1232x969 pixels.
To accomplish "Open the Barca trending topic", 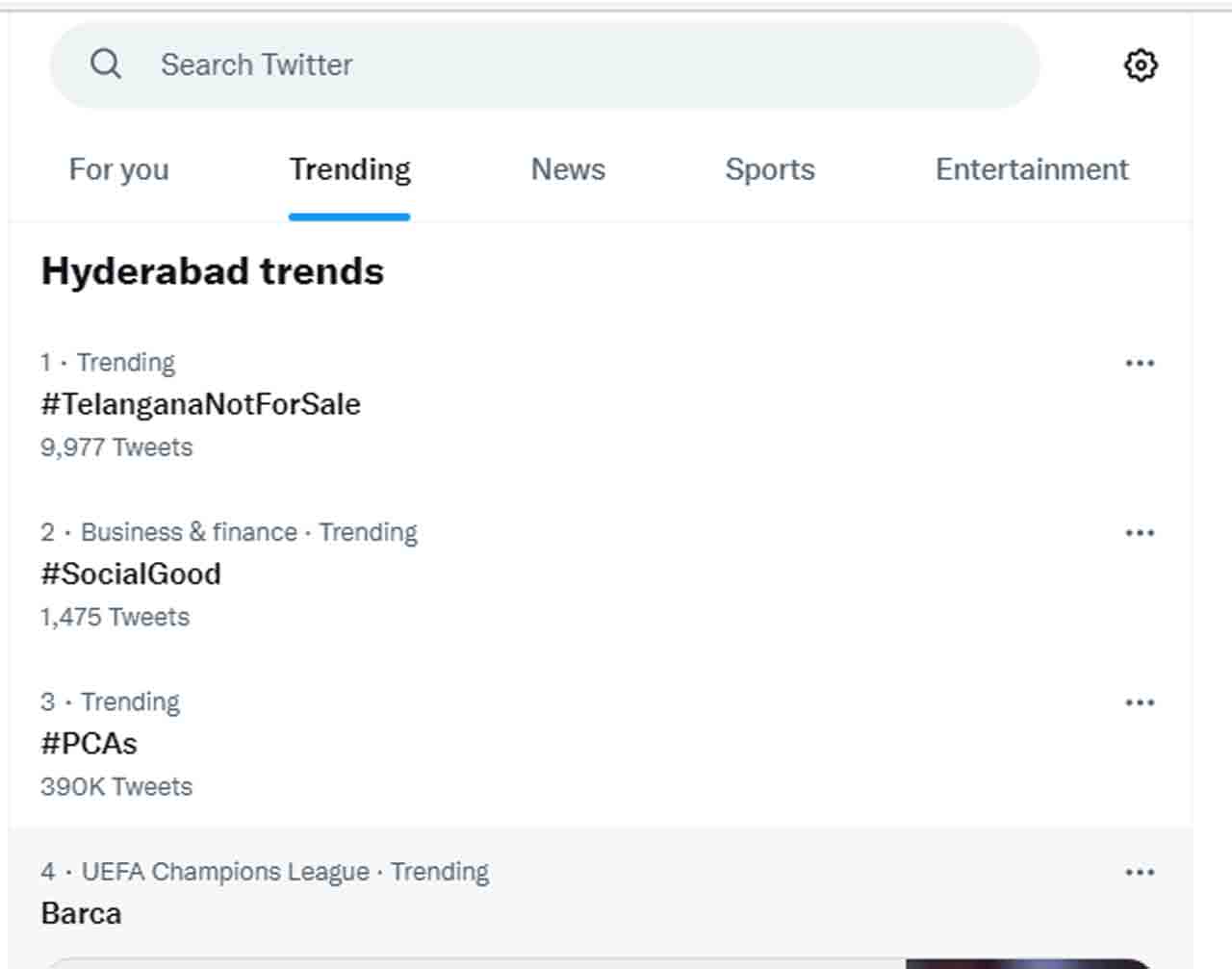I will [82, 913].
